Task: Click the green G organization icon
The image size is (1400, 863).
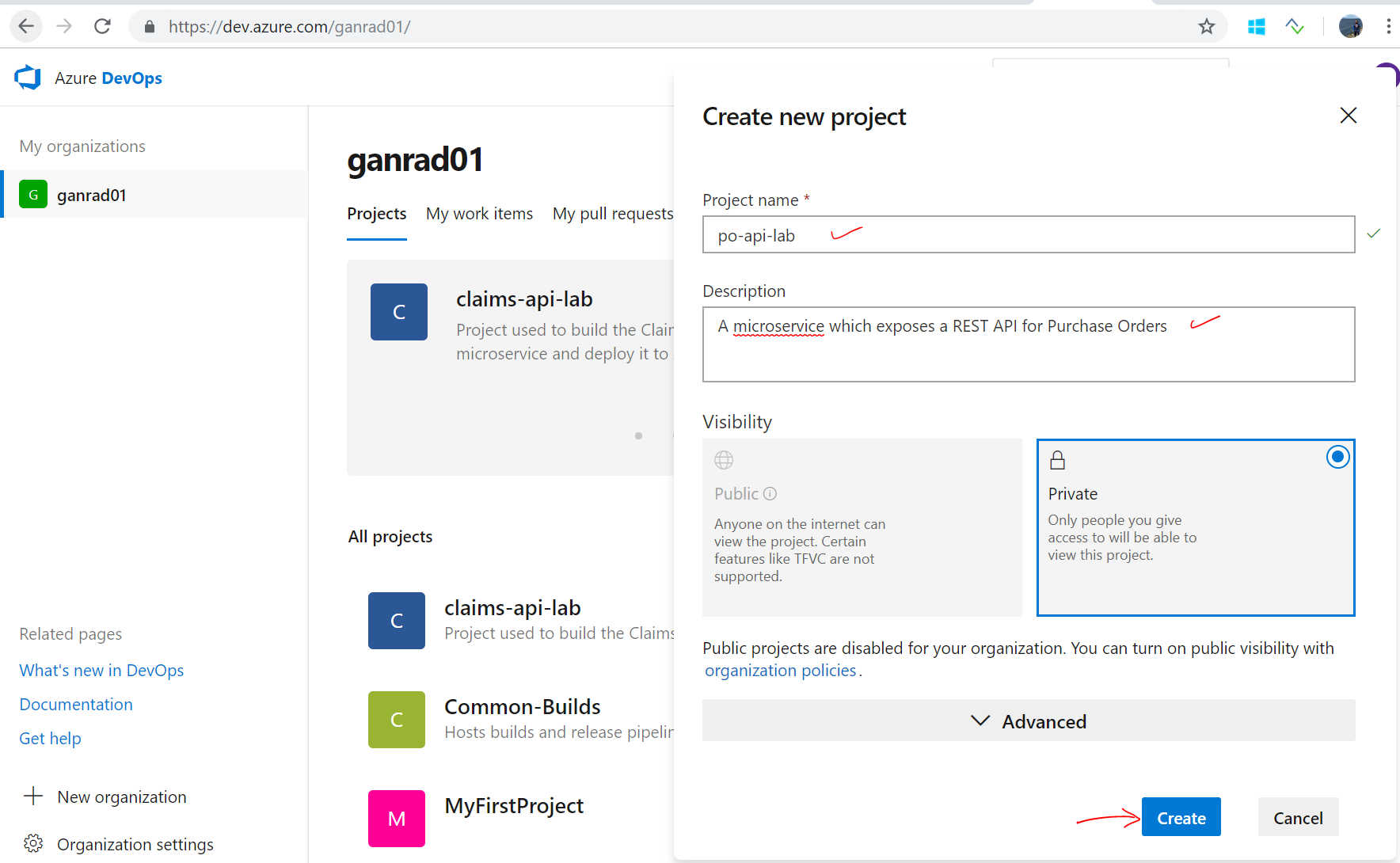Action: click(33, 194)
